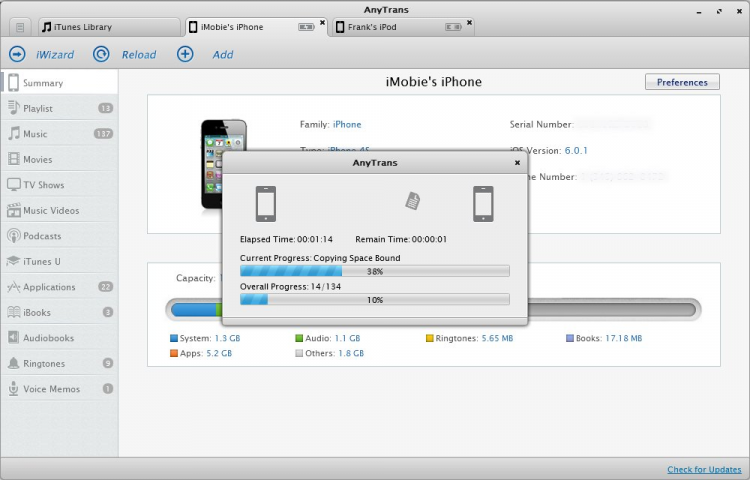Open Applications in the sidebar

click(x=59, y=287)
